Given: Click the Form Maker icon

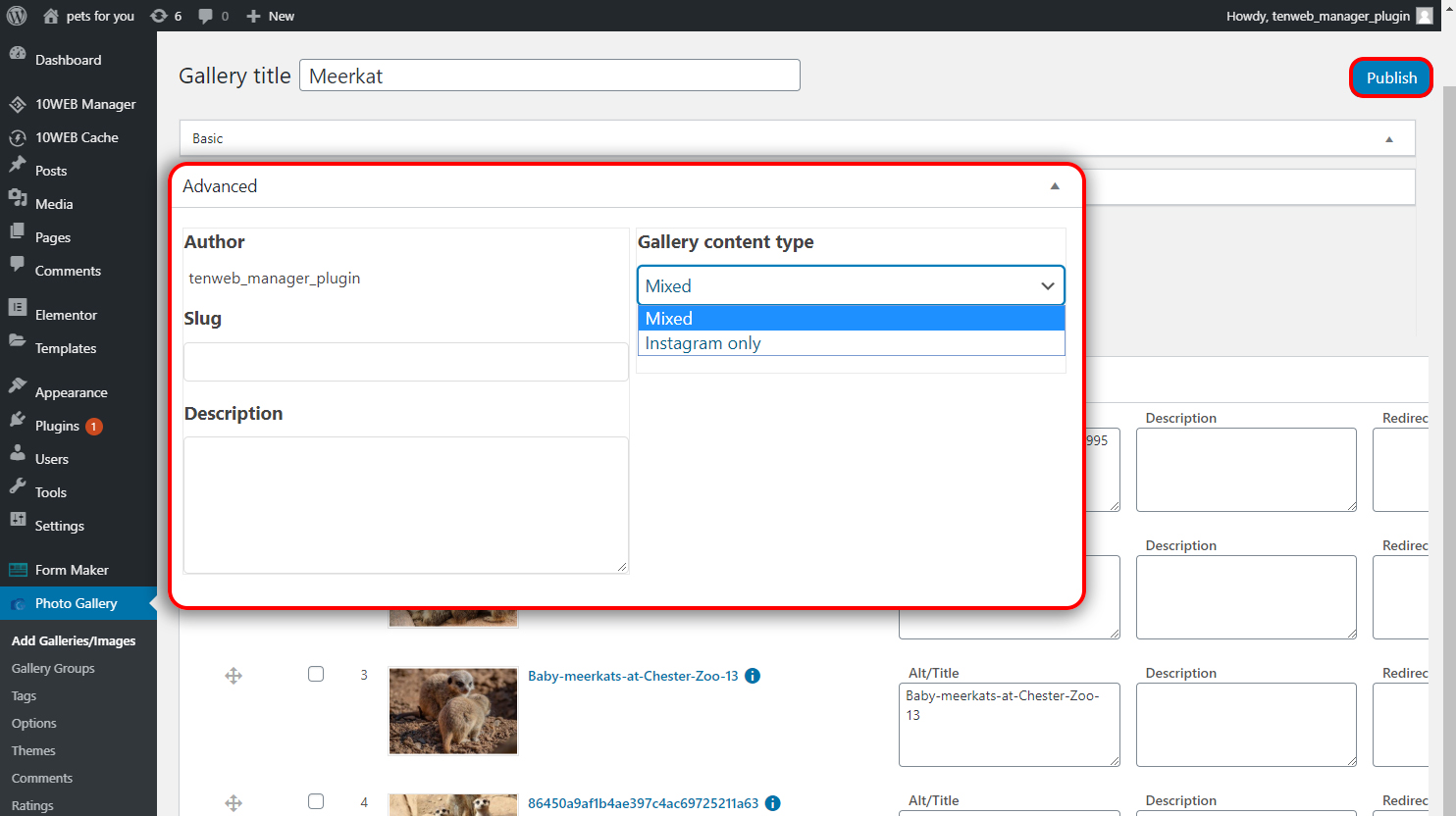Looking at the screenshot, I should point(18,570).
